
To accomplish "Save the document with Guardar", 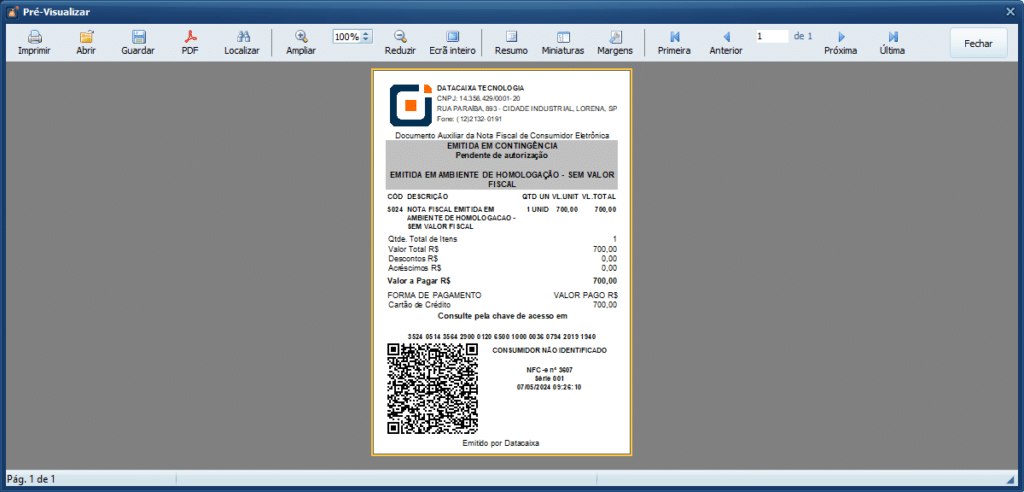I will coord(138,43).
